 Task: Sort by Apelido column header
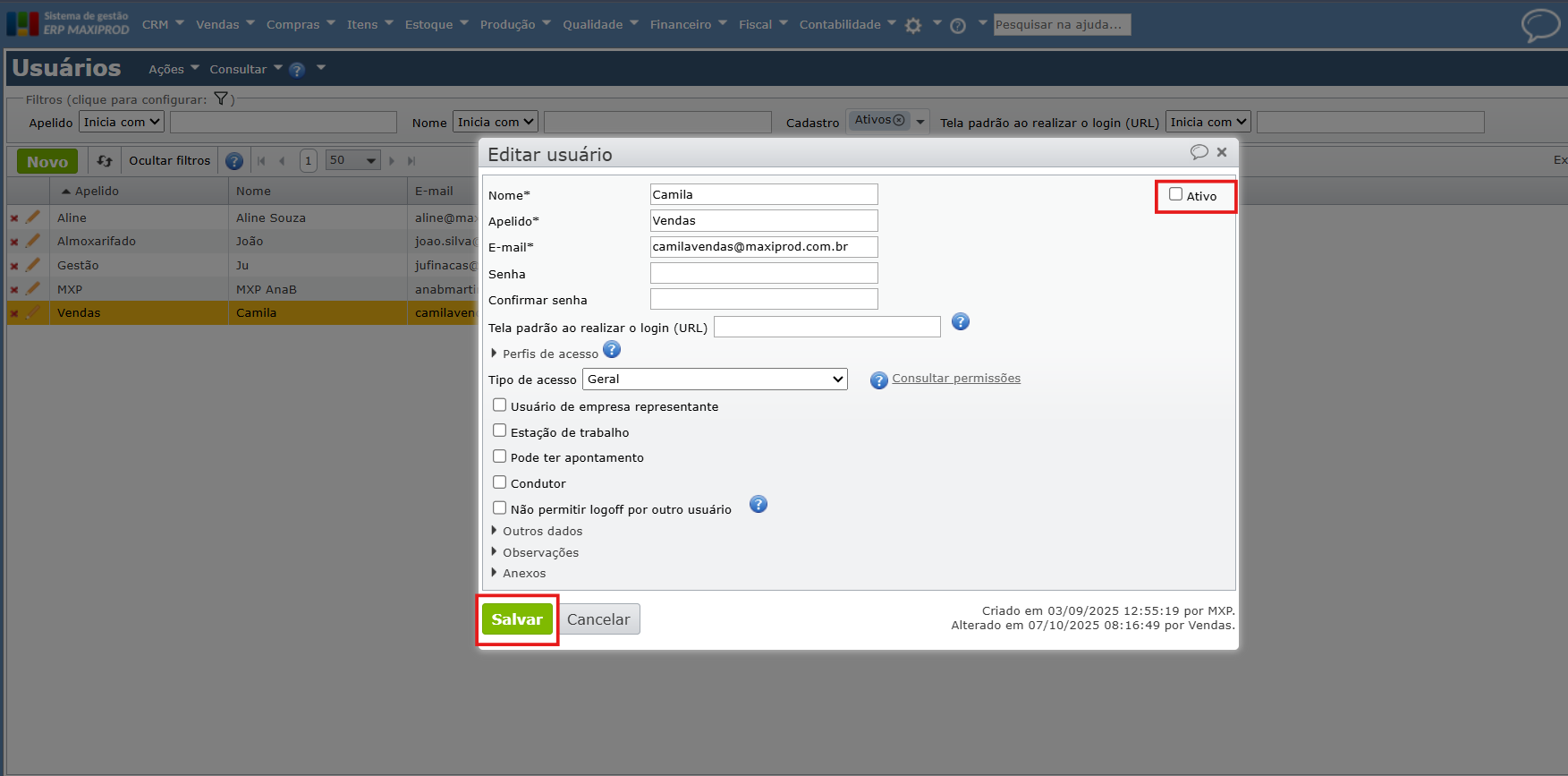pyautogui.click(x=97, y=191)
